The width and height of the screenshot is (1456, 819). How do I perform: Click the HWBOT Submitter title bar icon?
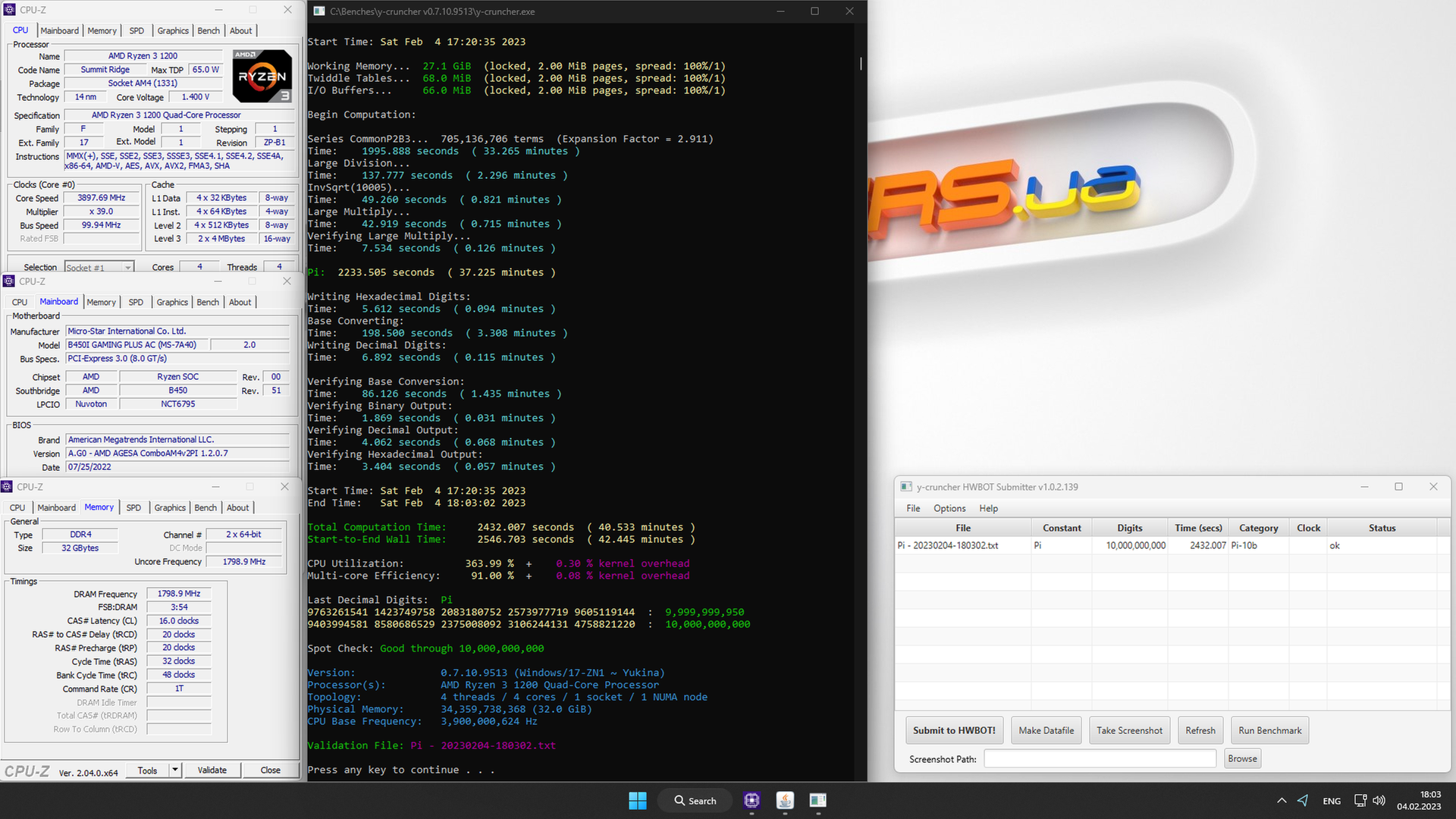[905, 487]
